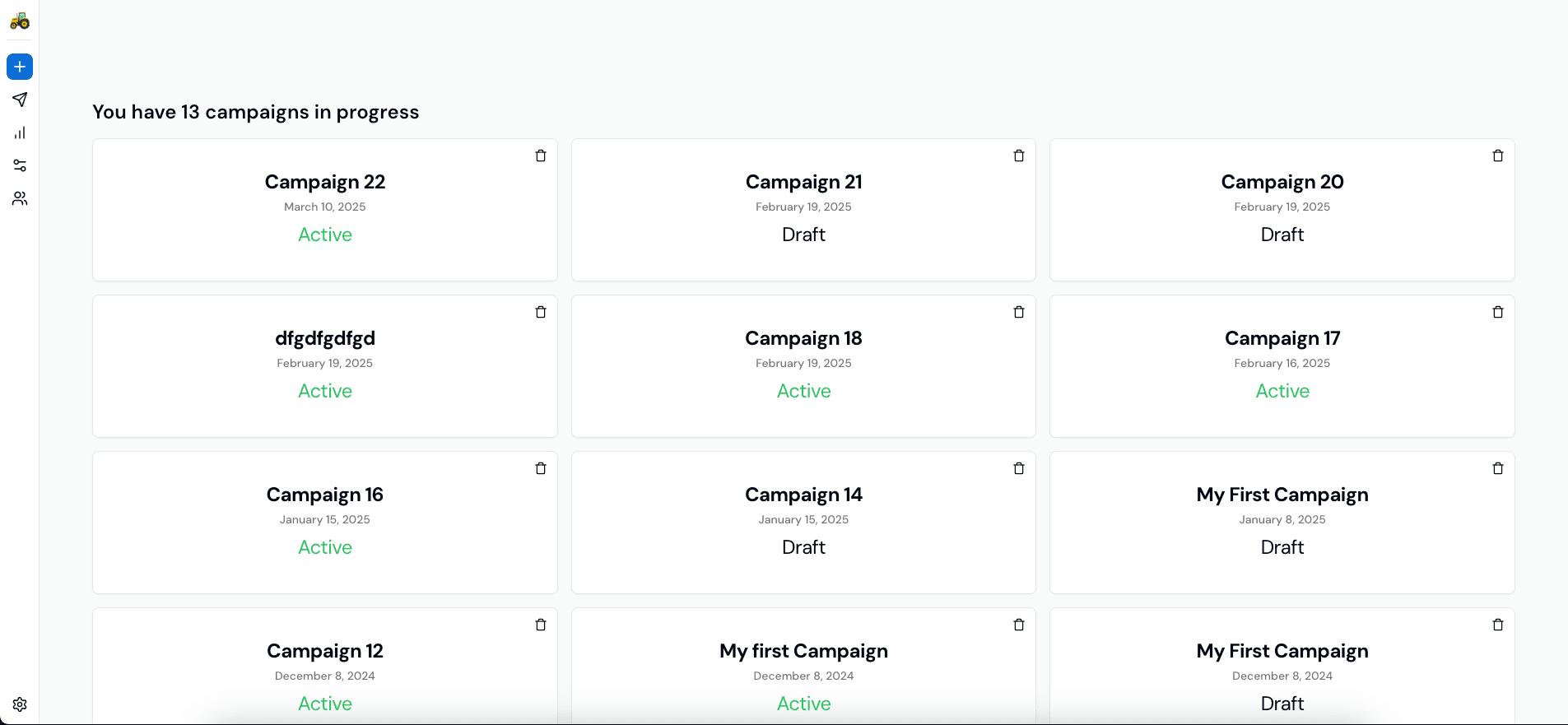Delete Campaign 14 with the trash icon

1019,468
